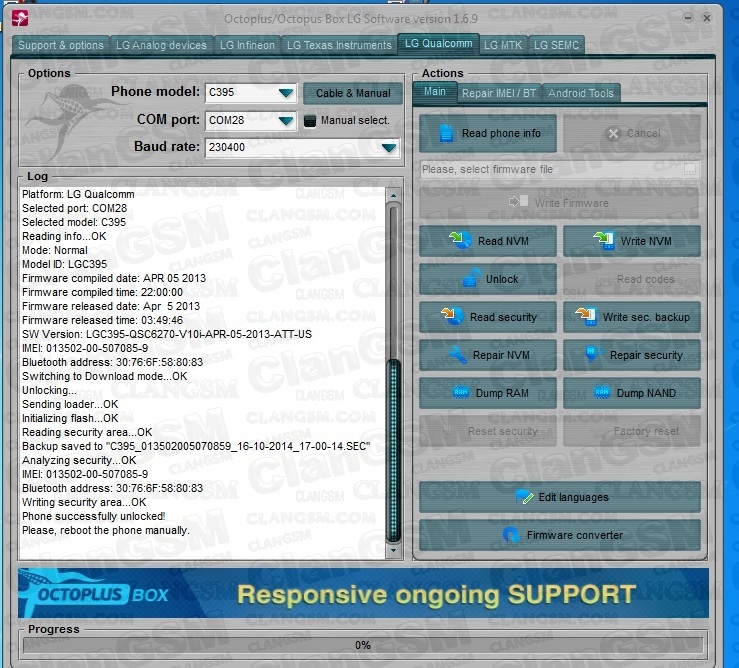Click the Dump NAND chip icon
The image size is (739, 668).
(602, 392)
